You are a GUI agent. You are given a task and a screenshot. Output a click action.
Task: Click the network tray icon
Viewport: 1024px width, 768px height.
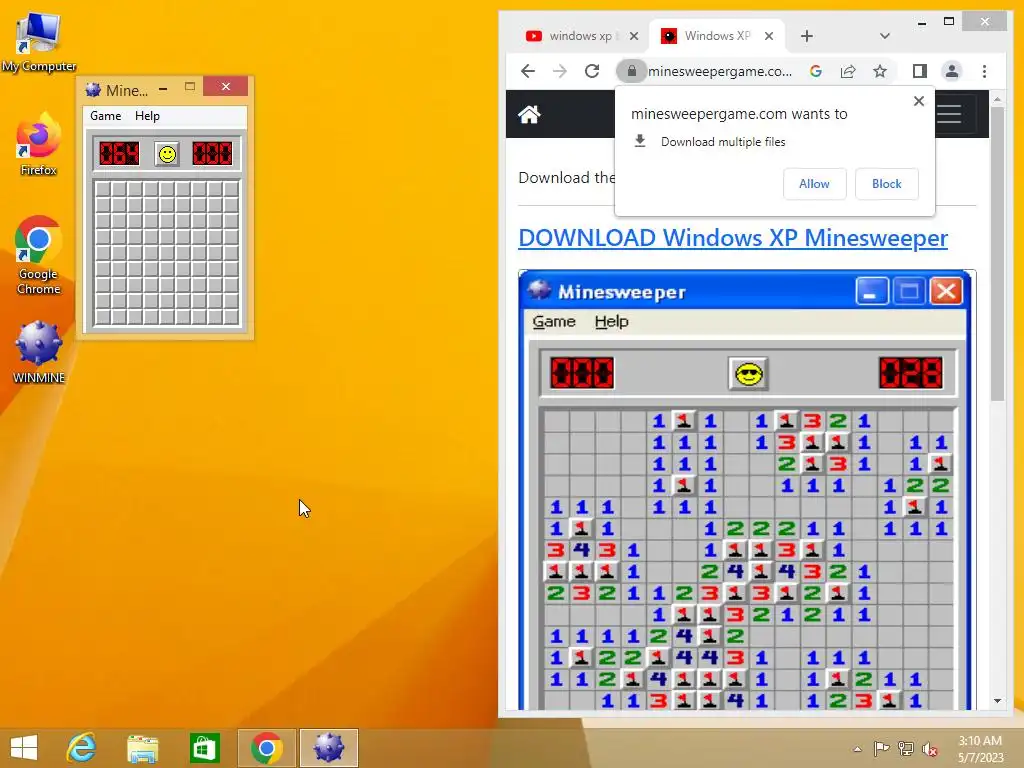906,749
